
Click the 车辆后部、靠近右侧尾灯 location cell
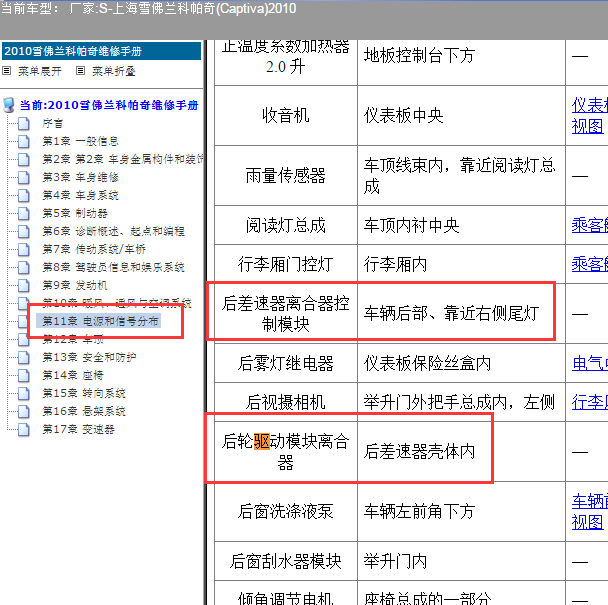pos(461,314)
